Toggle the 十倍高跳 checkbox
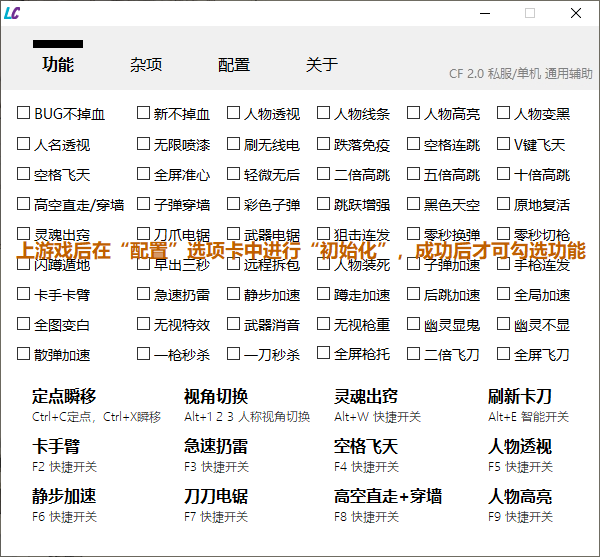This screenshot has width=600, height=557. (504, 174)
